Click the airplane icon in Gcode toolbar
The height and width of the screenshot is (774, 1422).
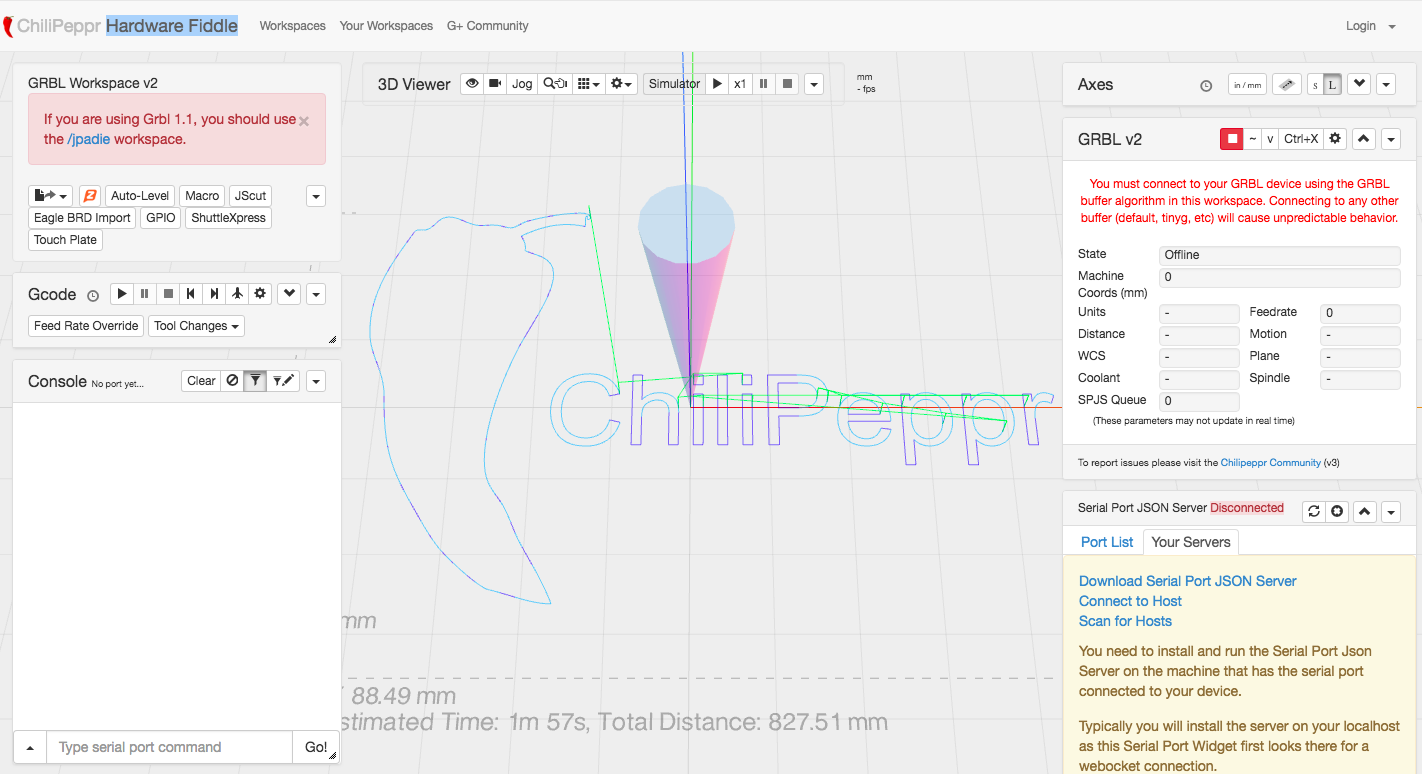237,294
